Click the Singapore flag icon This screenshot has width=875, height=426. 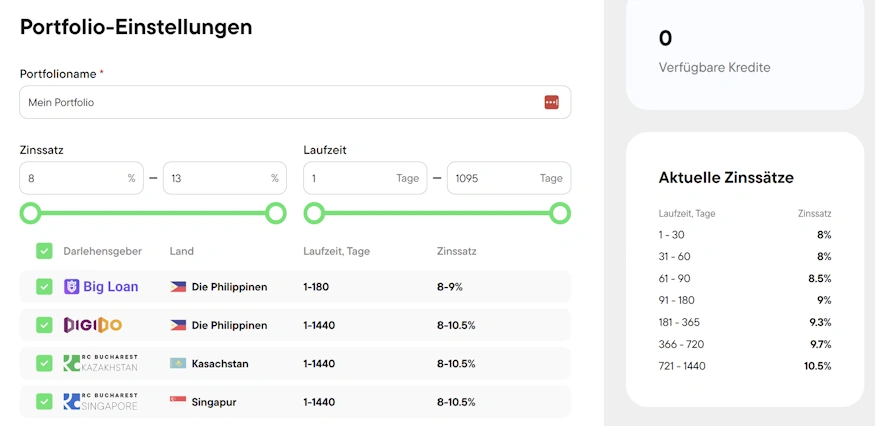point(179,401)
